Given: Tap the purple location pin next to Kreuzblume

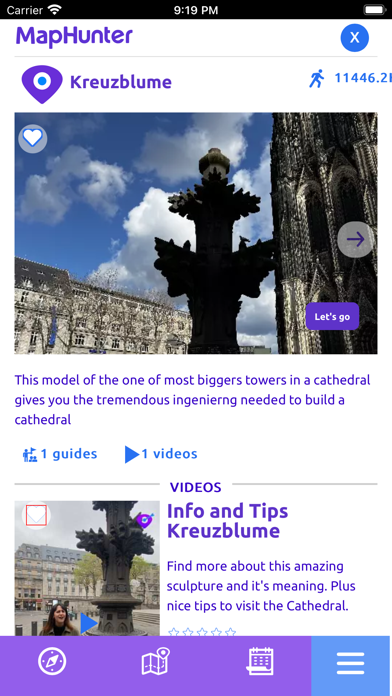Looking at the screenshot, I should click(x=42, y=84).
